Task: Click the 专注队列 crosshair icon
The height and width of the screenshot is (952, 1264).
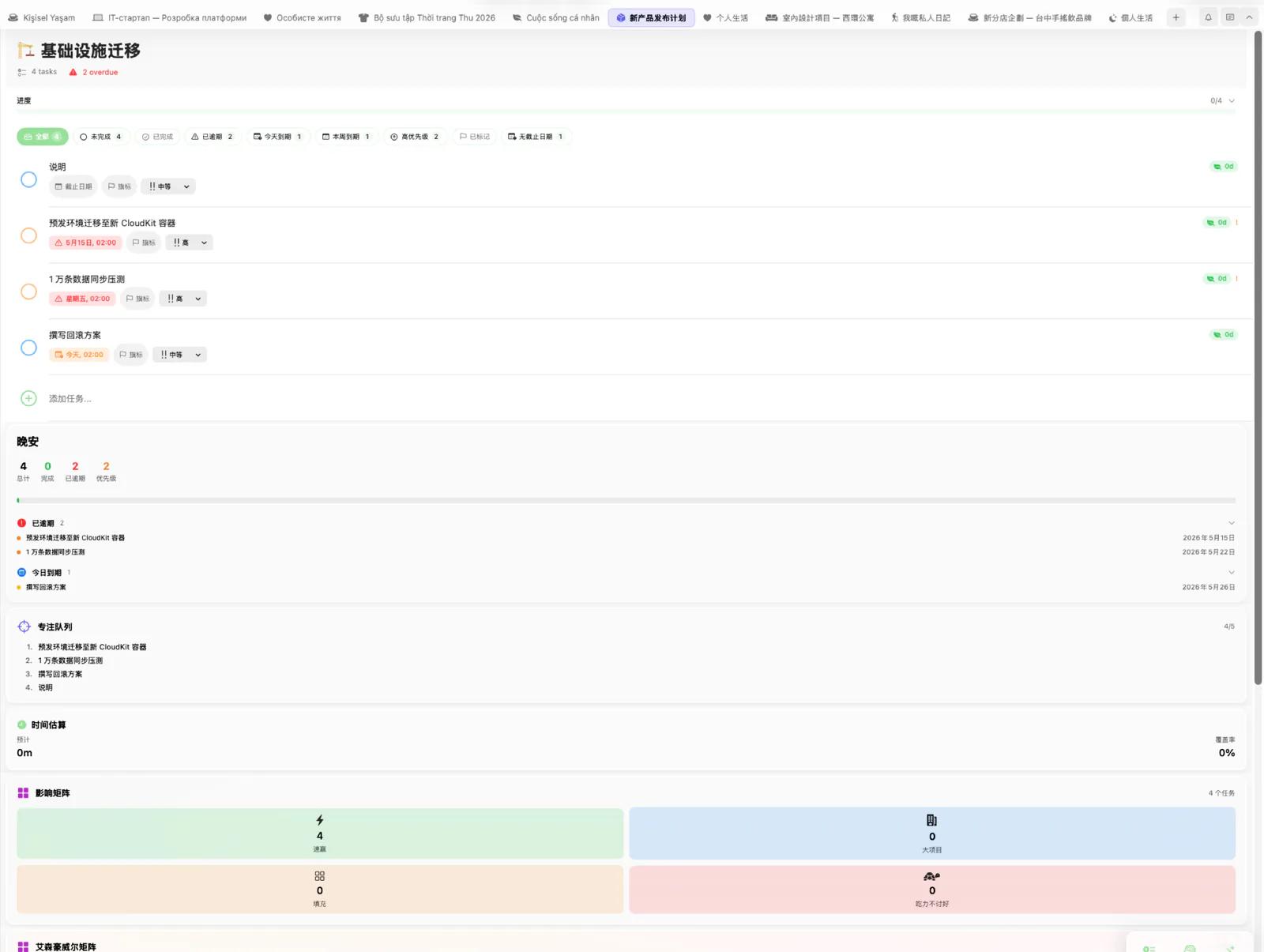Action: (x=24, y=627)
